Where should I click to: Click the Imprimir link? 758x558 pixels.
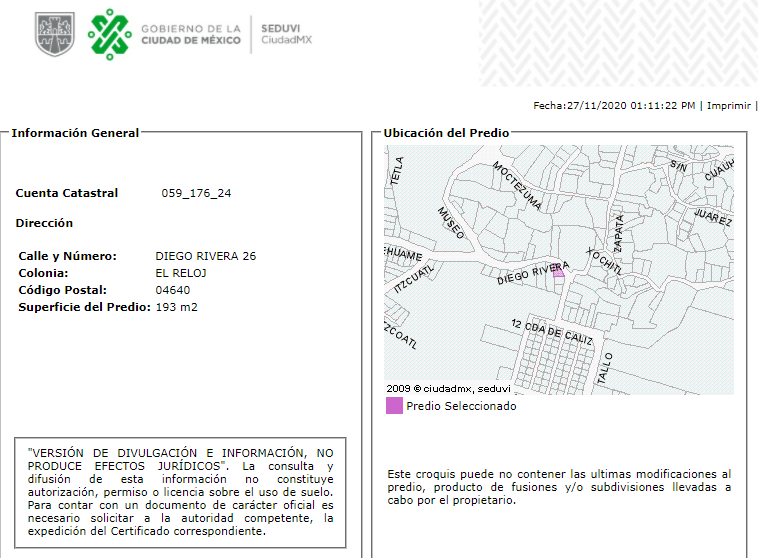coord(729,105)
